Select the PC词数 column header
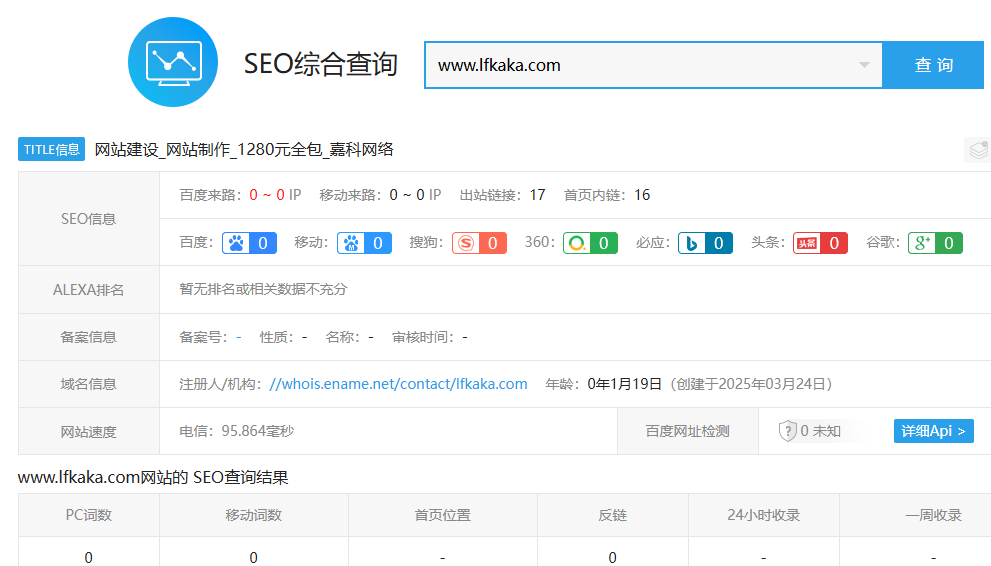Screen dimensions: 991x566 88,515
